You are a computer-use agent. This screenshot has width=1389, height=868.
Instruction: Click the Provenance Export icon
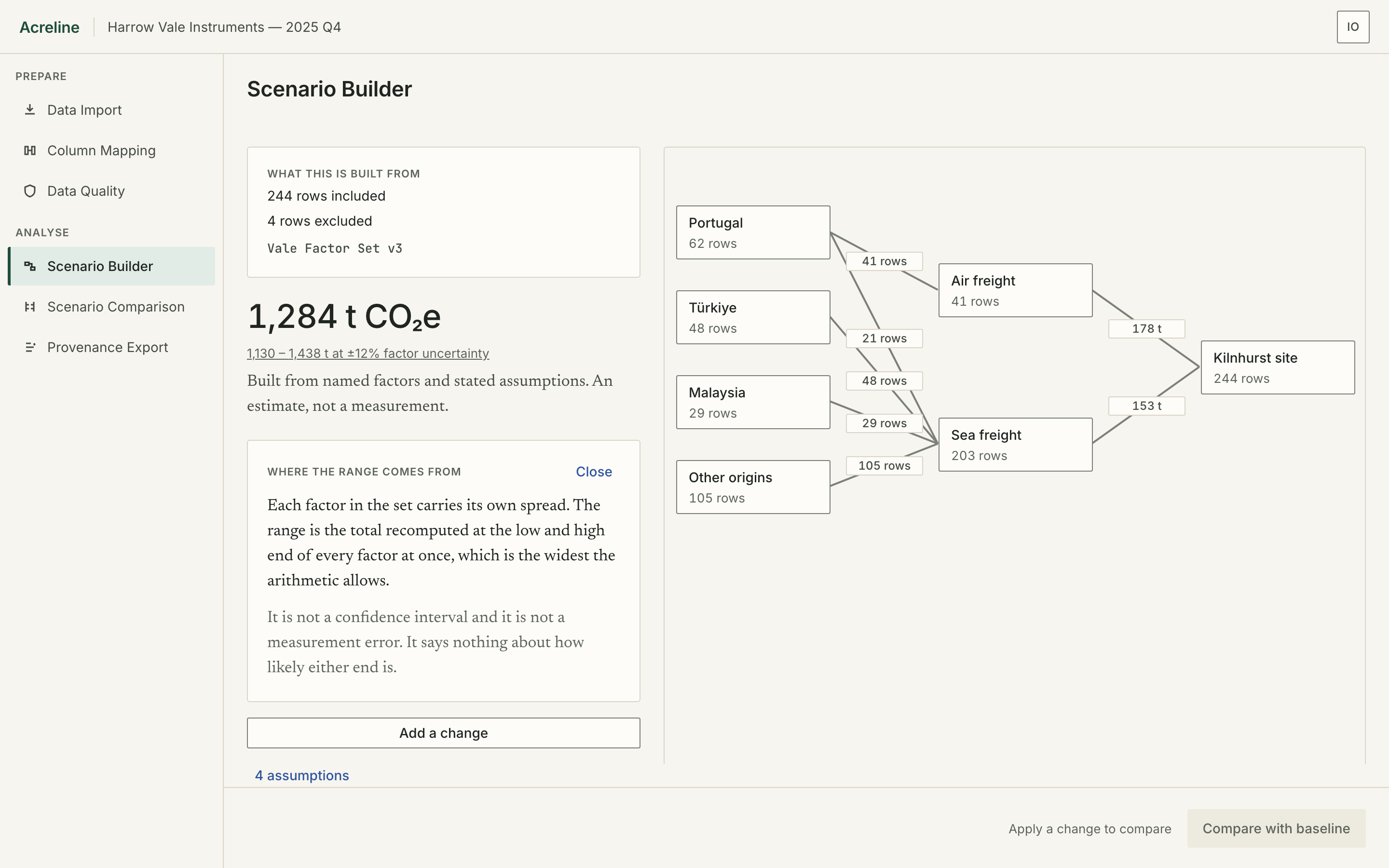30,347
